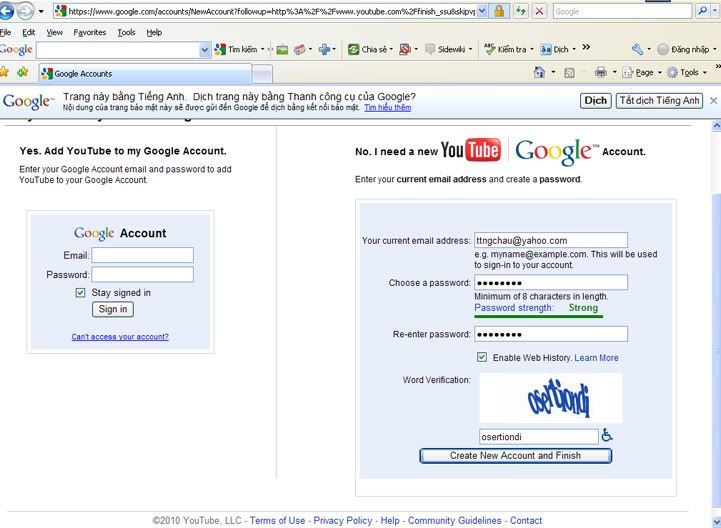The width and height of the screenshot is (721, 528).
Task: Click the Word Verification text field
Action: 538,436
